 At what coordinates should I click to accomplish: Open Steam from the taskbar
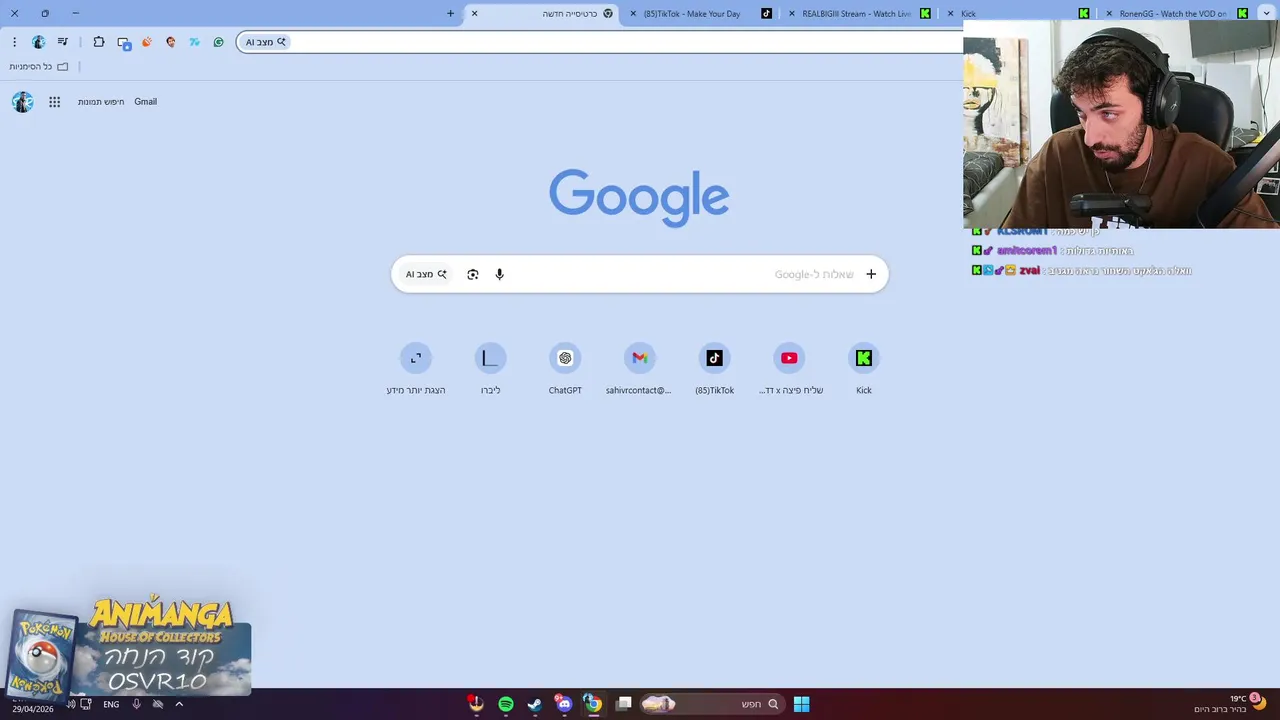[x=535, y=704]
